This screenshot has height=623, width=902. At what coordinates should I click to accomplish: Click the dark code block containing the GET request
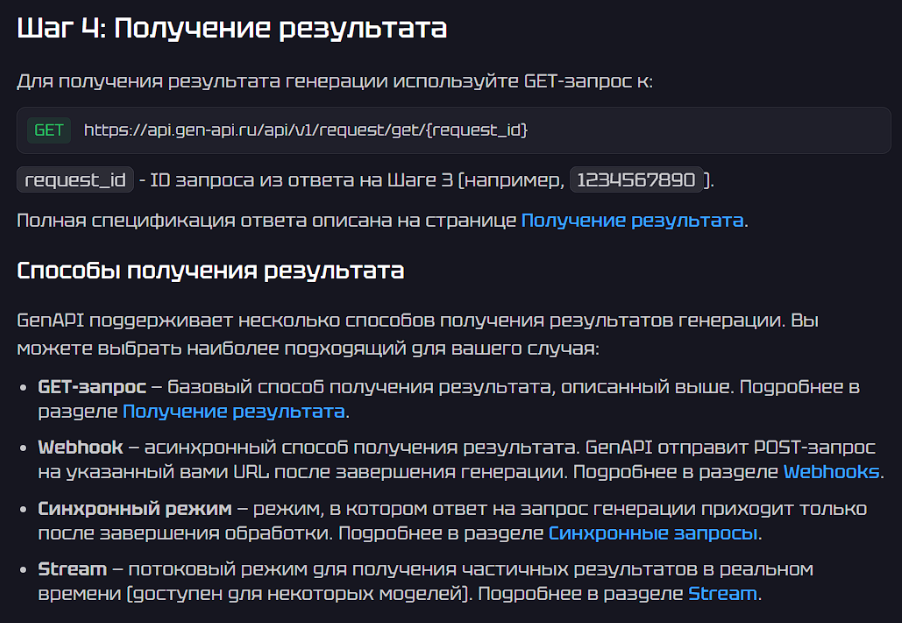click(450, 130)
